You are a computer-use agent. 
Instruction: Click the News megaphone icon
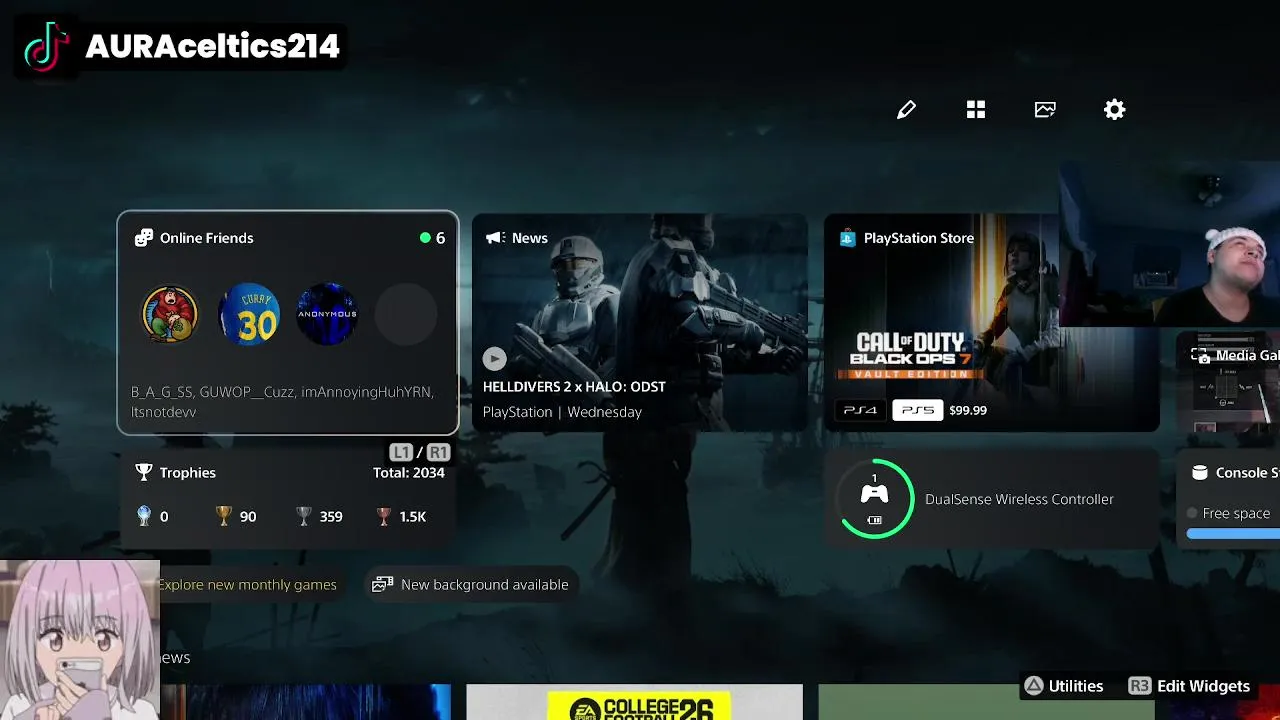coord(494,238)
